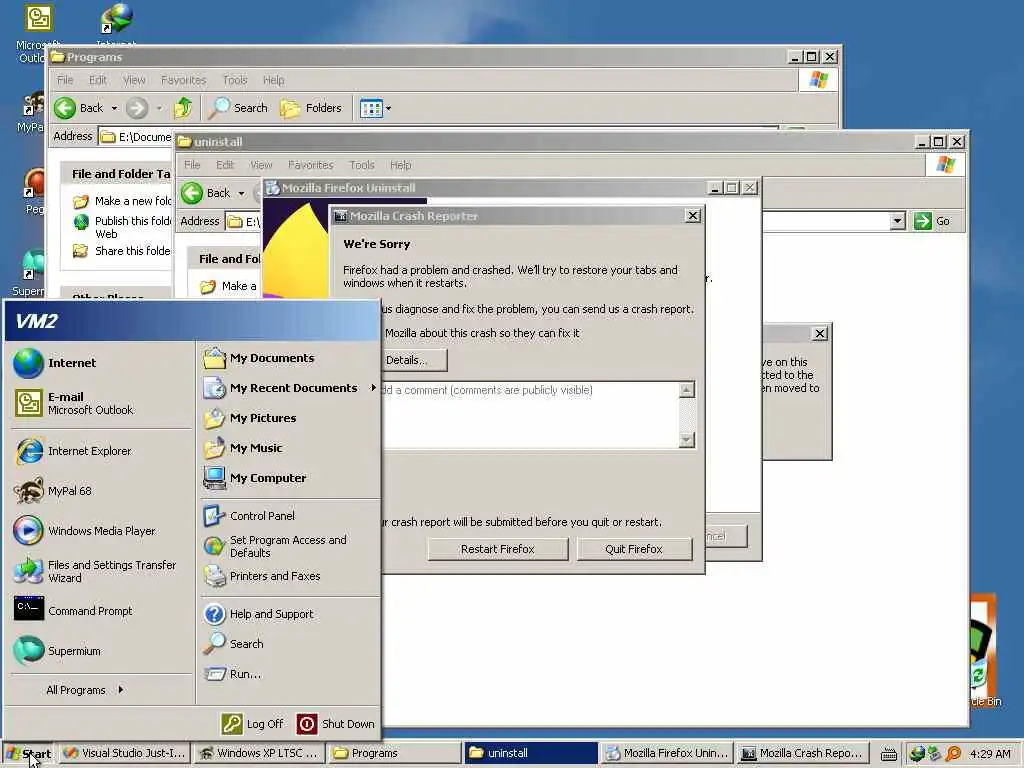Click Quit Firefox button
Viewport: 1024px width, 768px height.
tap(634, 549)
